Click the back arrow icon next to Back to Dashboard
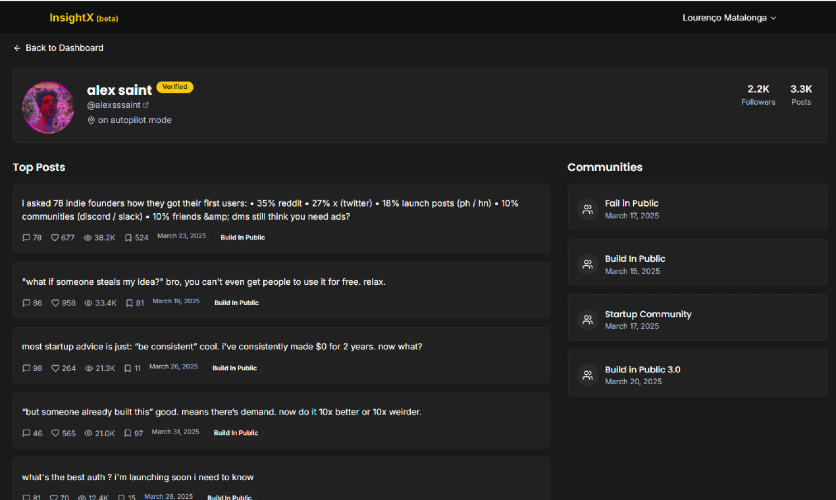836x500 pixels. pyautogui.click(x=17, y=48)
